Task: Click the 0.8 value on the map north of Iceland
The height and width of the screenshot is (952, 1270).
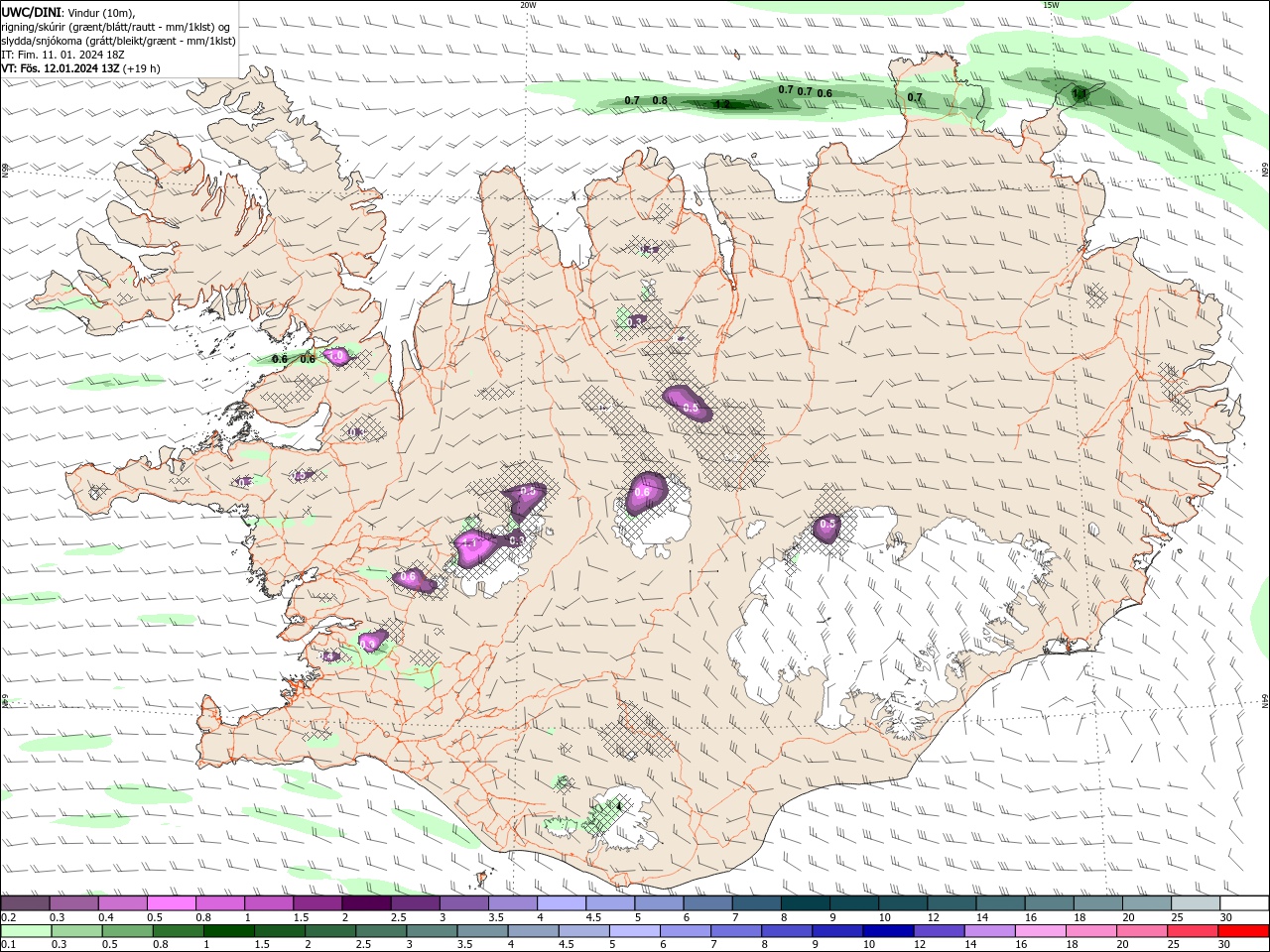Action: [x=660, y=101]
